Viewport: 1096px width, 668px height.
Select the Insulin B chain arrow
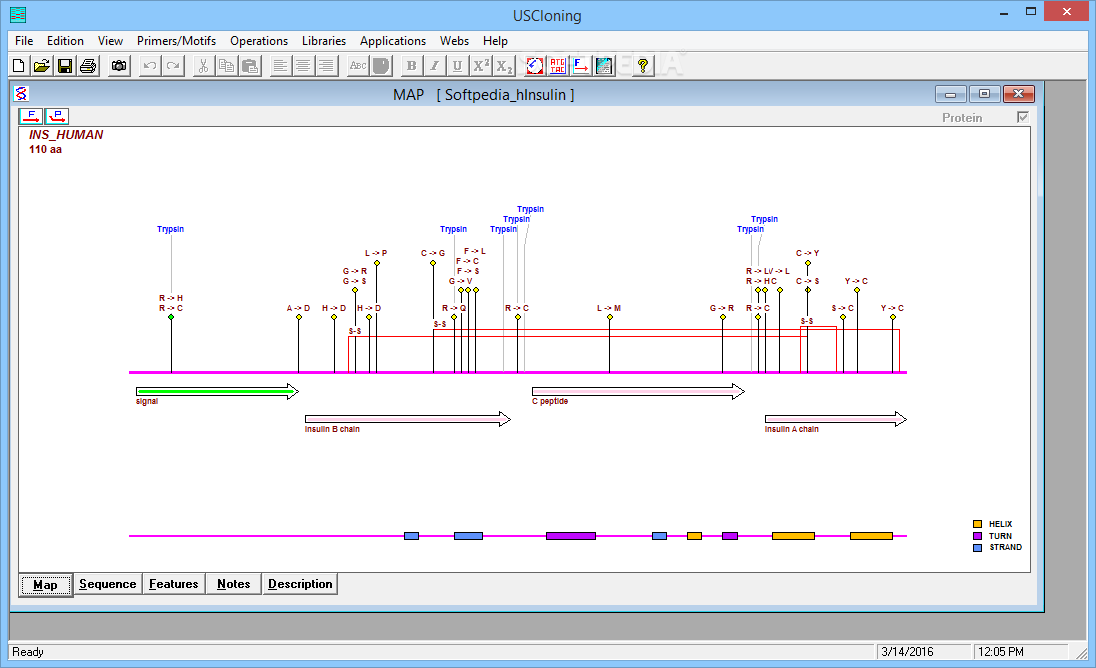point(408,419)
